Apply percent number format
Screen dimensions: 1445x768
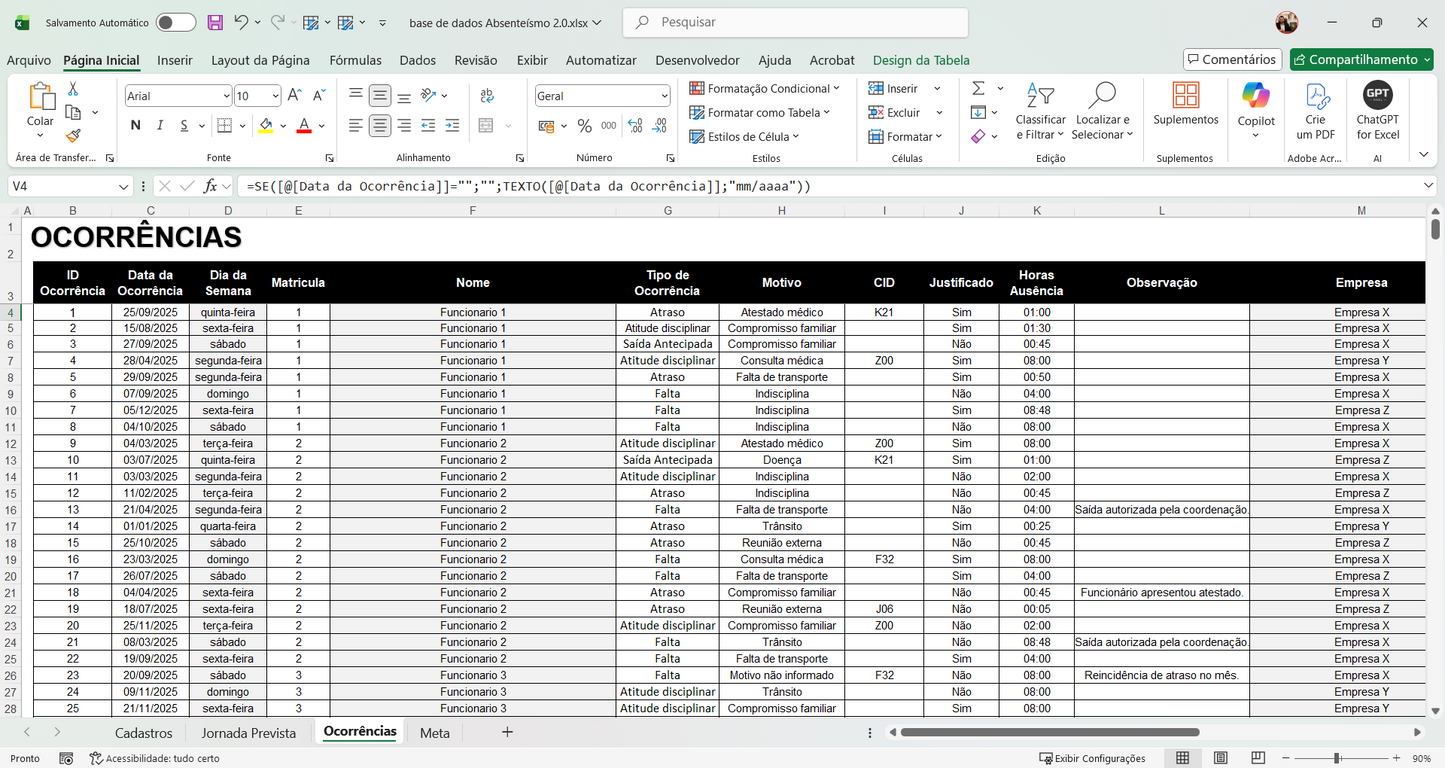click(585, 126)
